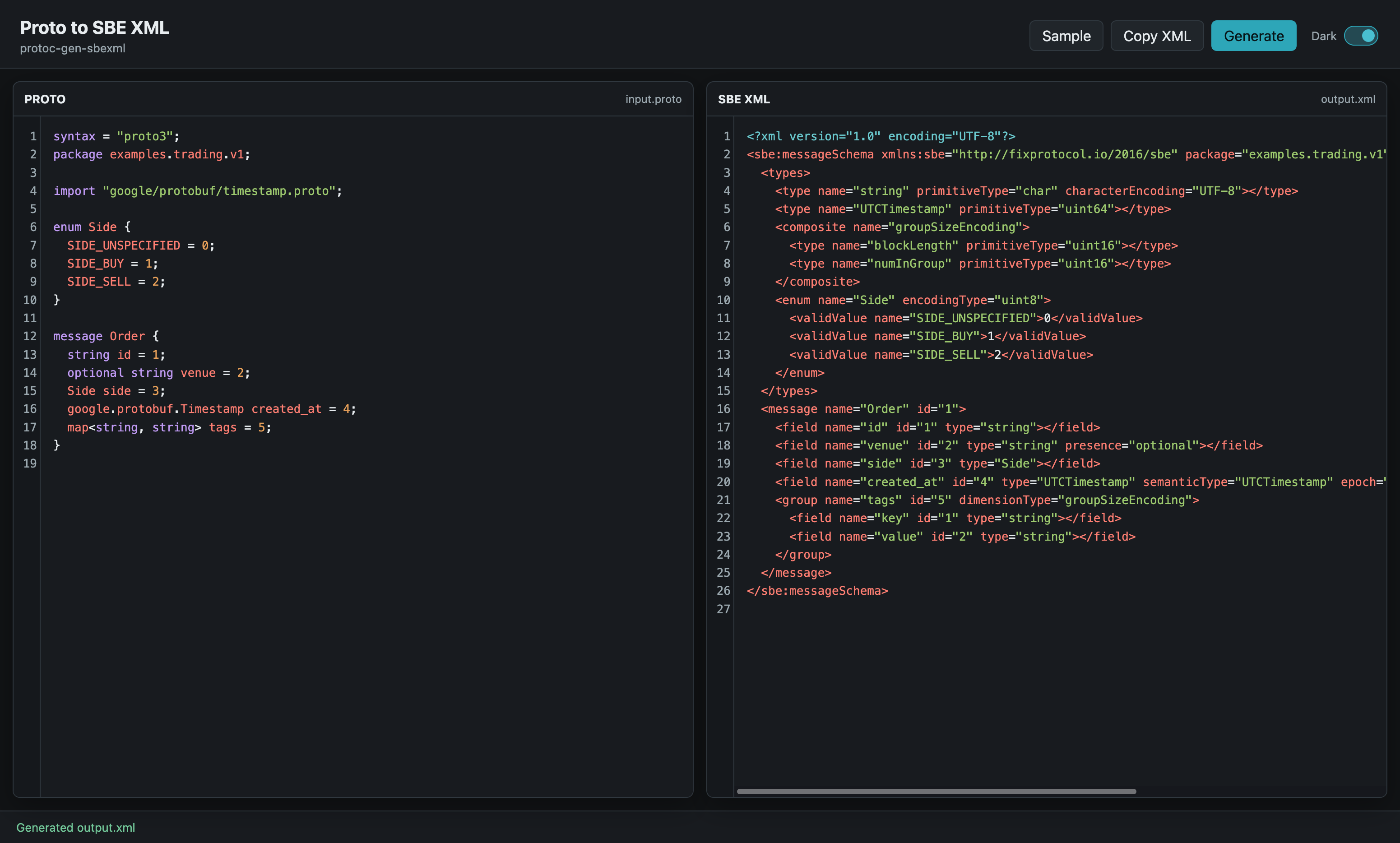Click the 'Generated output.xml' status message
The image size is (1400, 843).
pos(75,827)
